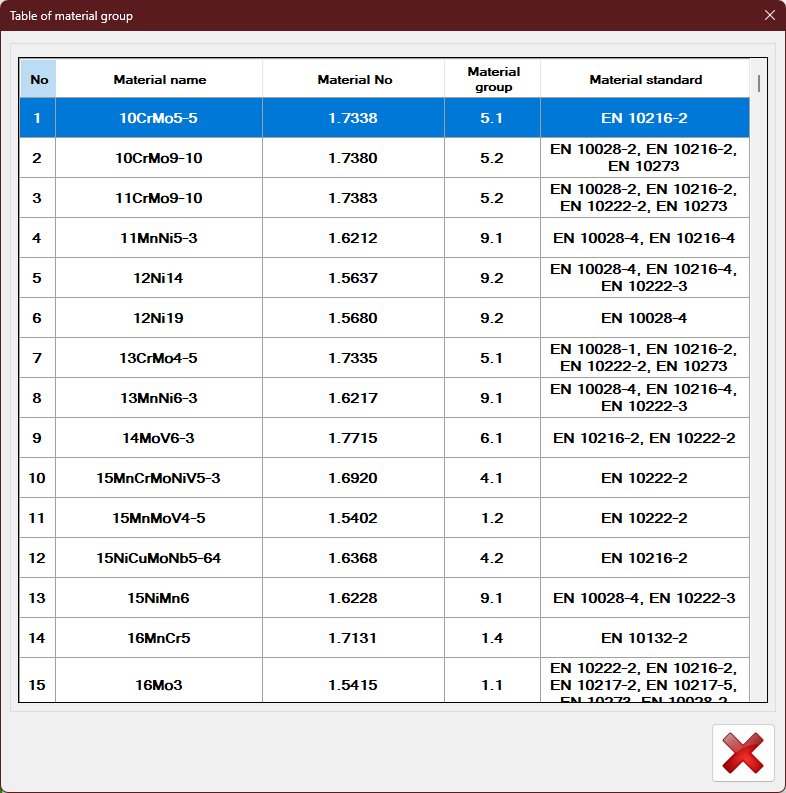
Task: Click the 'Material group' column header
Action: [x=493, y=79]
